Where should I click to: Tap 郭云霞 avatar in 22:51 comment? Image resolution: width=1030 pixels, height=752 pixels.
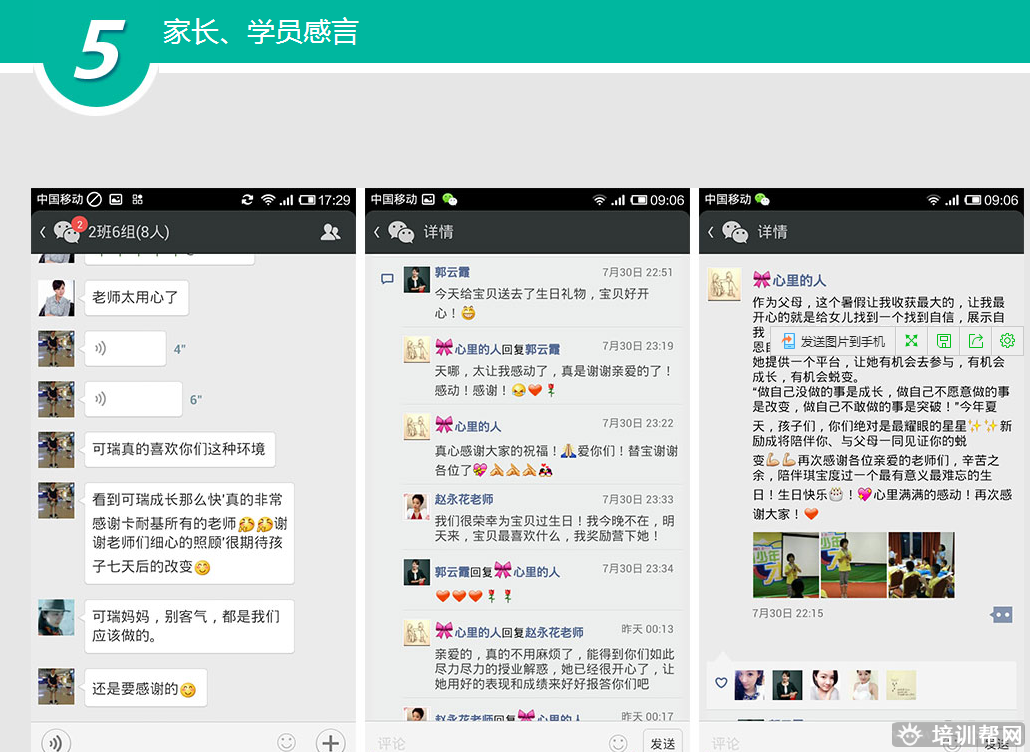(416, 279)
